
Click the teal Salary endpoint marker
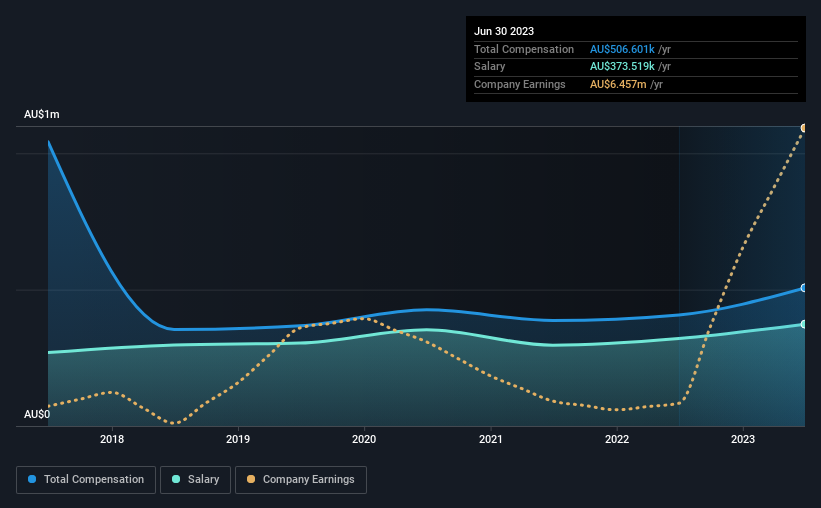coord(804,324)
